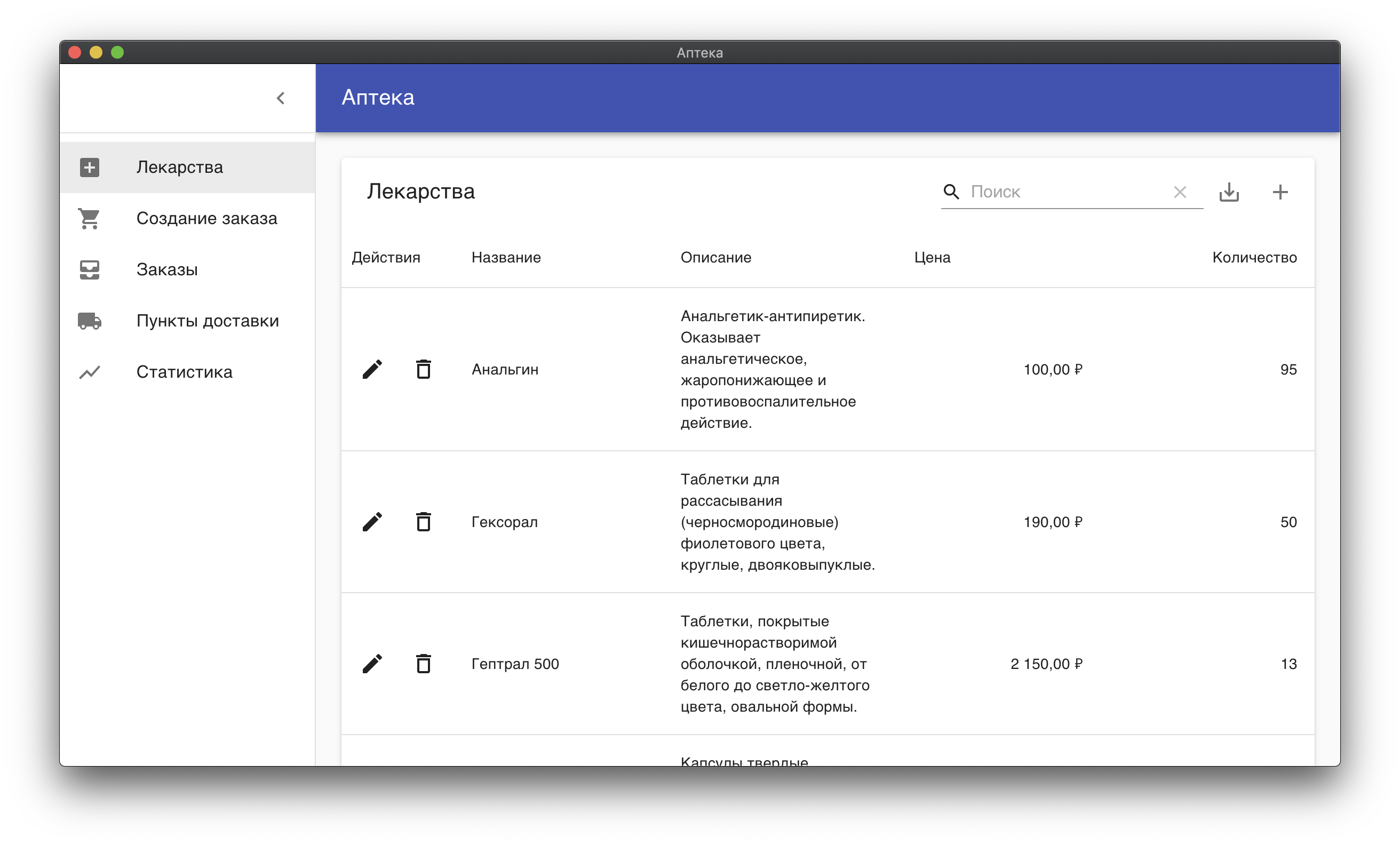The height and width of the screenshot is (845, 1400).
Task: Edit the Гексорал entry with pencil icon
Action: click(x=372, y=522)
